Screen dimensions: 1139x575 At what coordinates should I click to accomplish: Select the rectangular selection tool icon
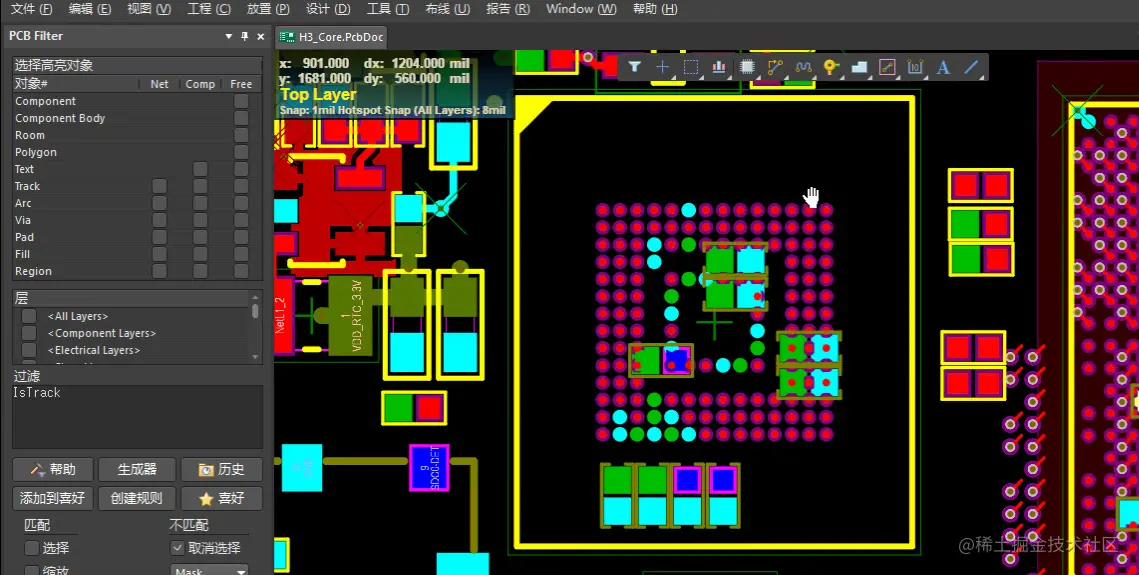pyautogui.click(x=691, y=67)
